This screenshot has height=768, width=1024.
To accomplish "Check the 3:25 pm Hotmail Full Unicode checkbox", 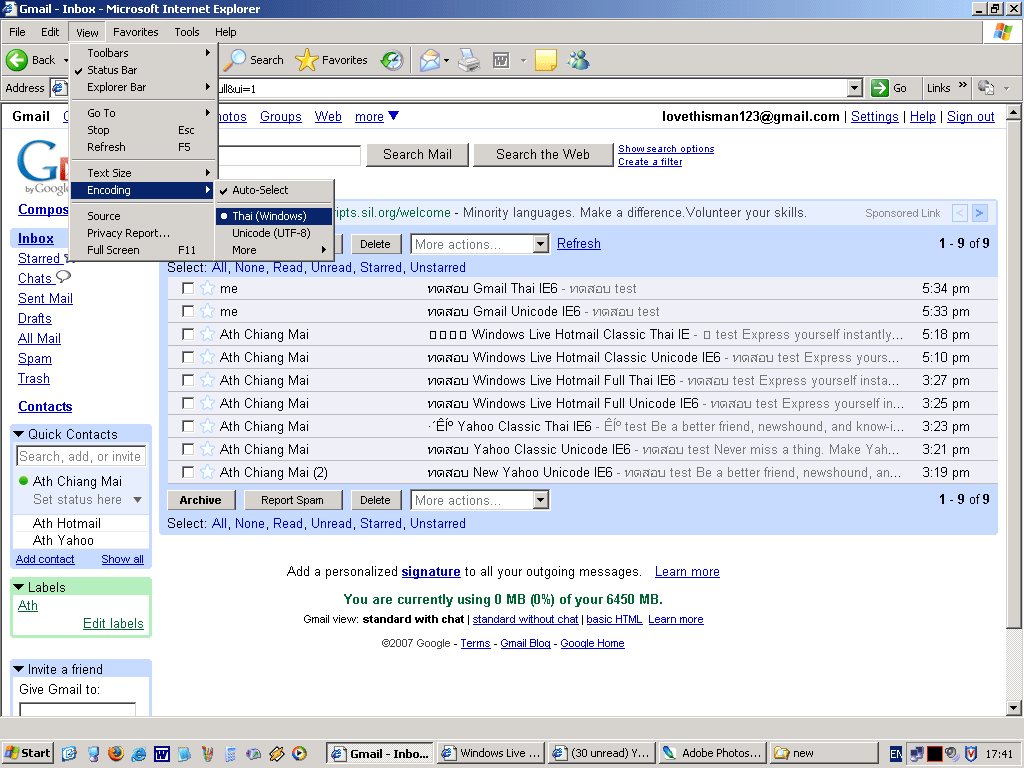I will point(188,403).
